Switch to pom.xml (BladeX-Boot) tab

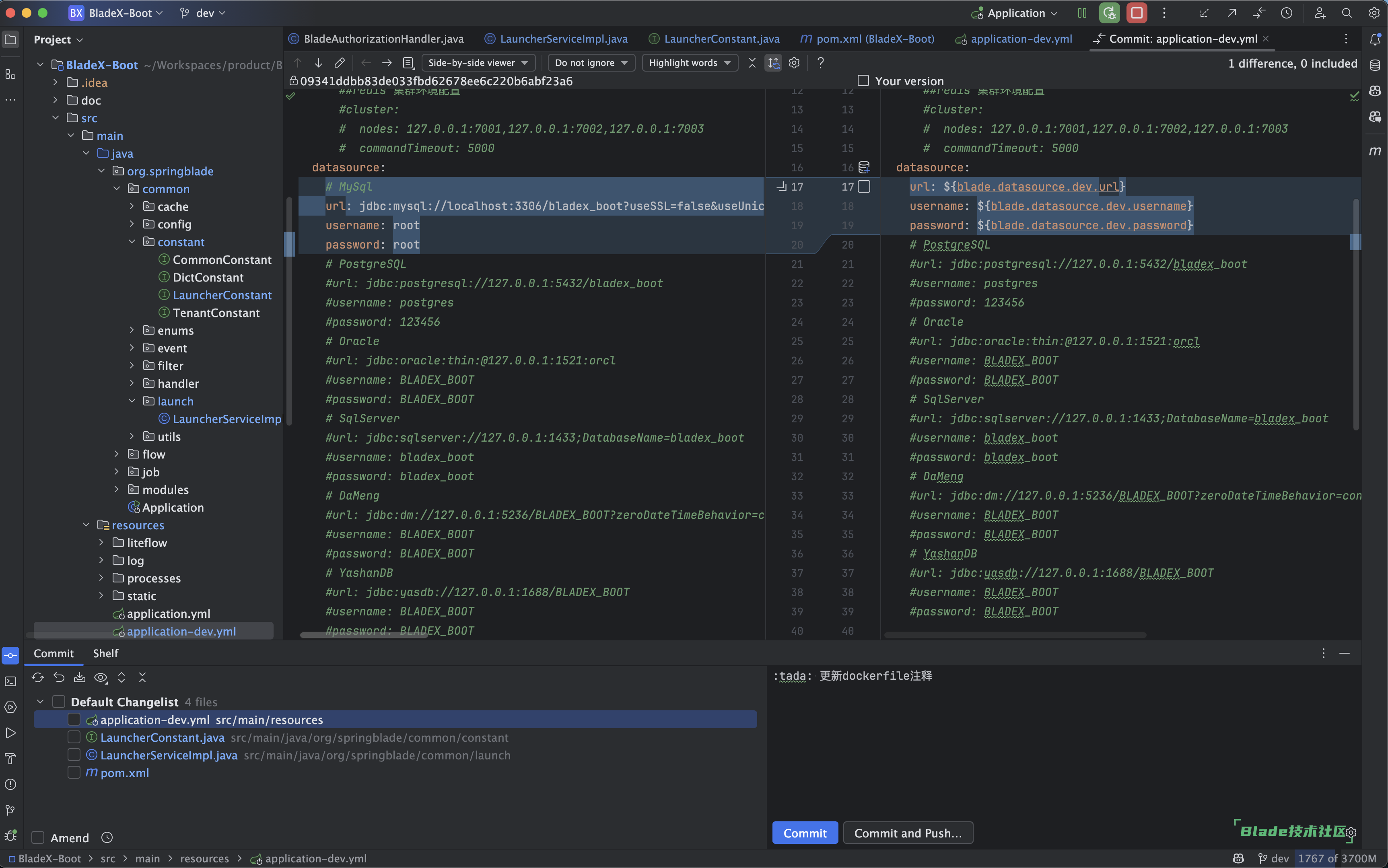(867, 39)
